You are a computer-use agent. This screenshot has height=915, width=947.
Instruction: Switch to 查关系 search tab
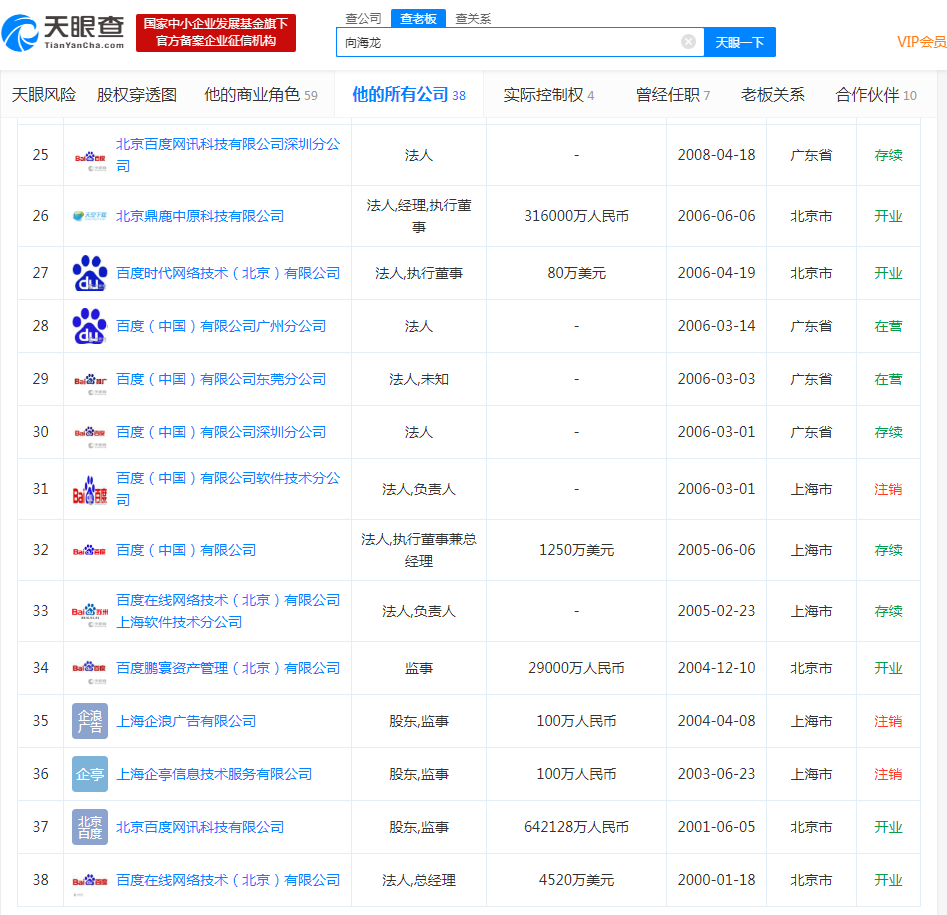473,19
